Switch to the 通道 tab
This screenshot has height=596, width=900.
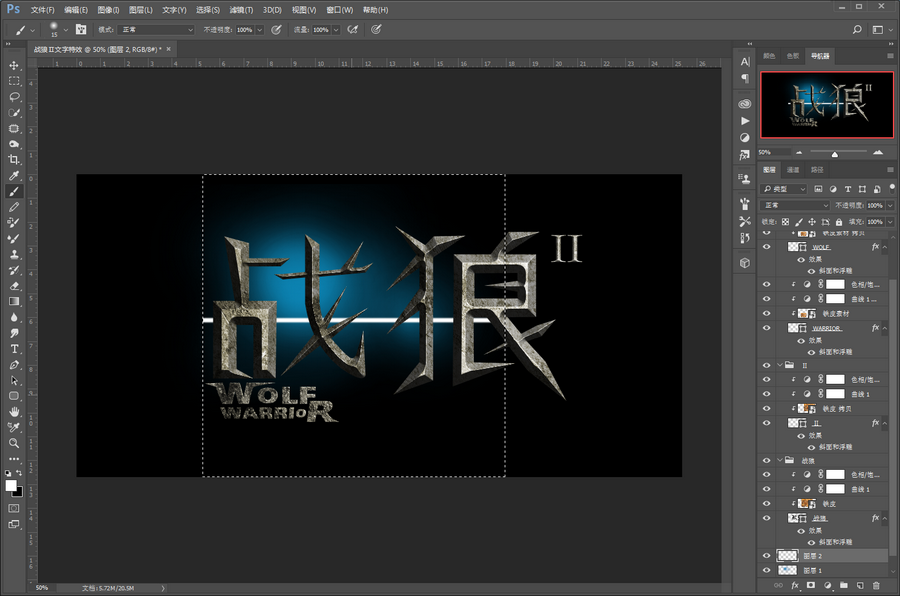click(793, 170)
